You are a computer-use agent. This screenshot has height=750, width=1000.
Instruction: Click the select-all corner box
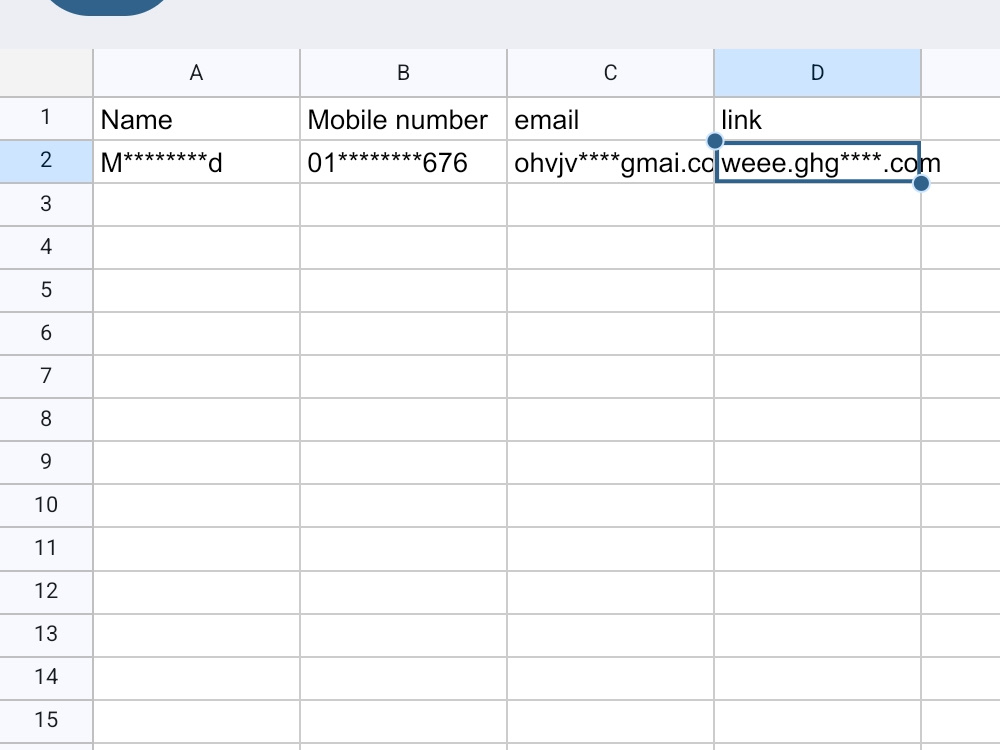[x=46, y=73]
